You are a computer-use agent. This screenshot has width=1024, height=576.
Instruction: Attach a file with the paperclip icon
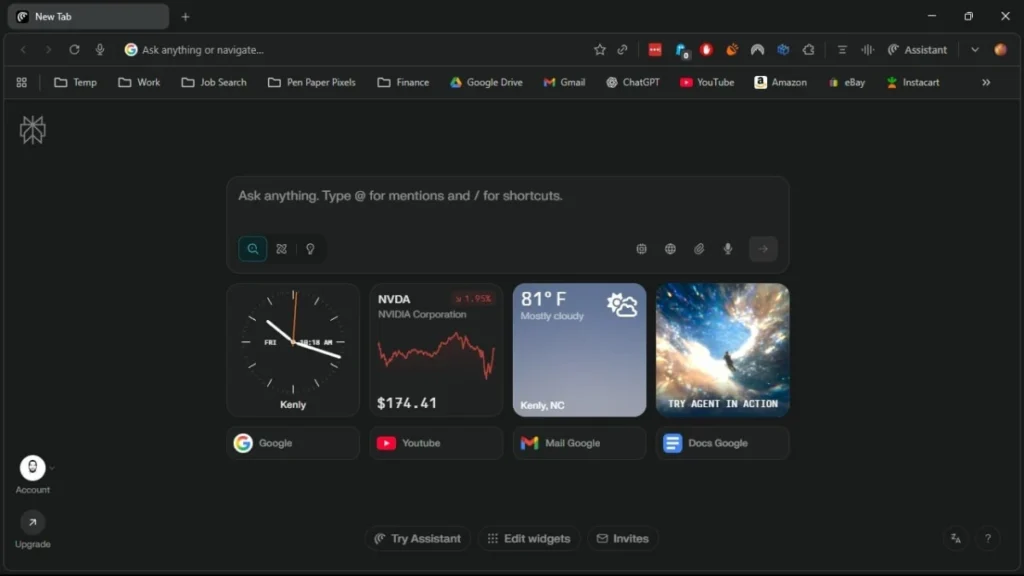(699, 249)
